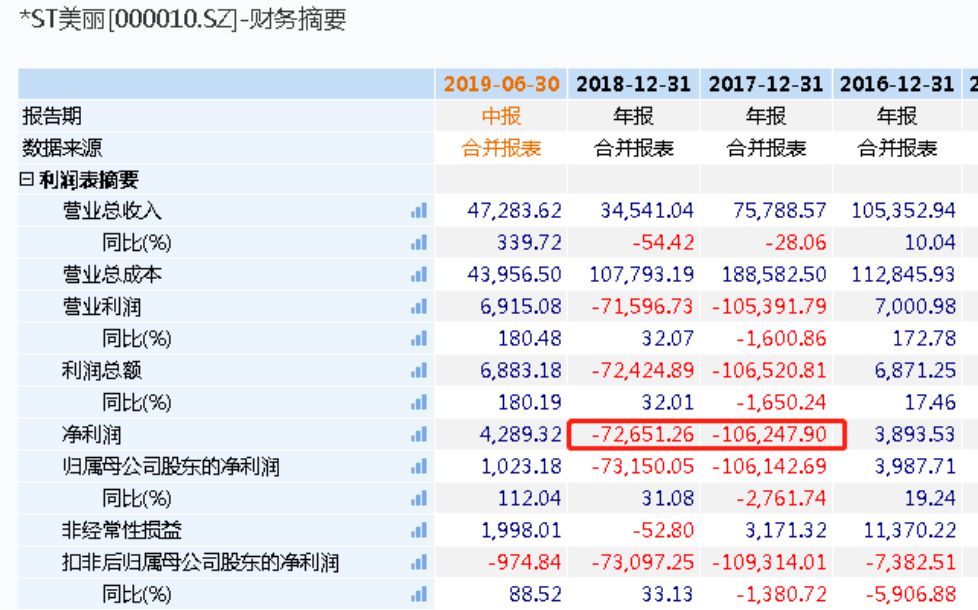
Task: Select the 营业总成本 row label
Action: pos(112,274)
